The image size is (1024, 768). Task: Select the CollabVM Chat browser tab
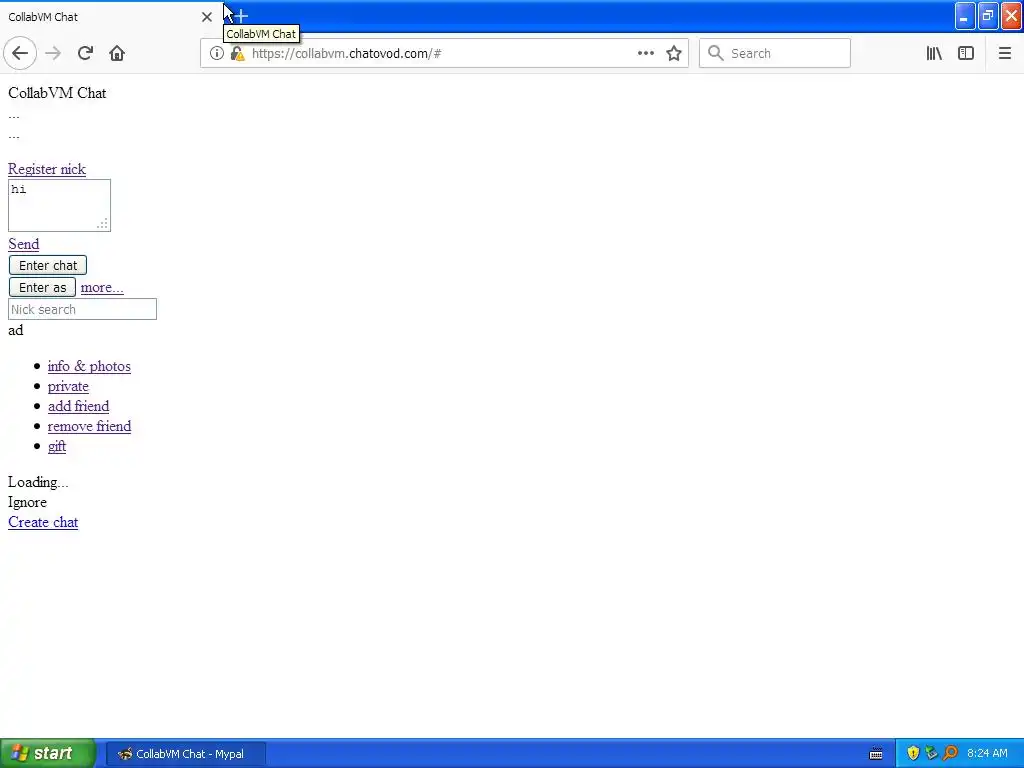[x=104, y=17]
